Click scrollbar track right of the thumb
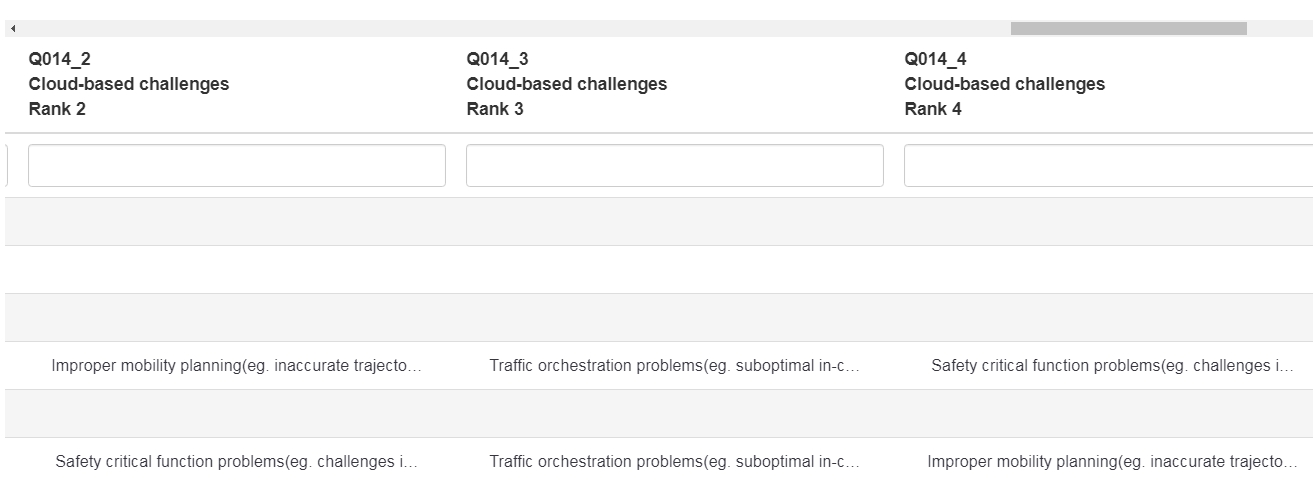The width and height of the screenshot is (1313, 493). pyautogui.click(x=1278, y=29)
